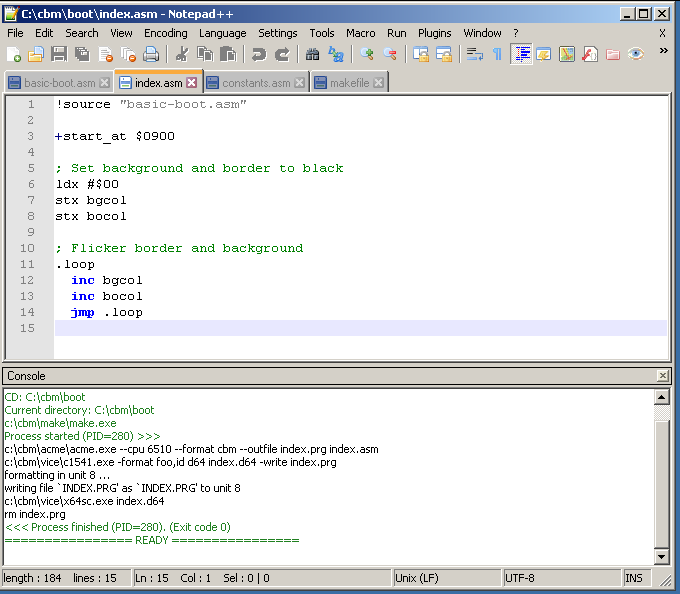Open the User Defined Language dialog icon
This screenshot has width=680, height=594.
pyautogui.click(x=543, y=55)
